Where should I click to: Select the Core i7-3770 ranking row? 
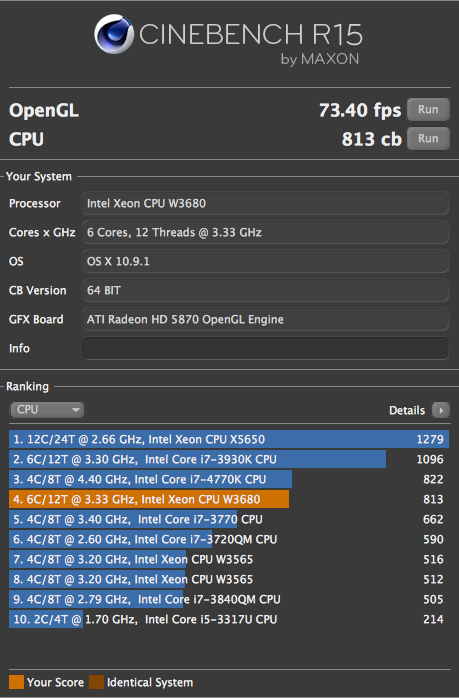click(x=229, y=519)
